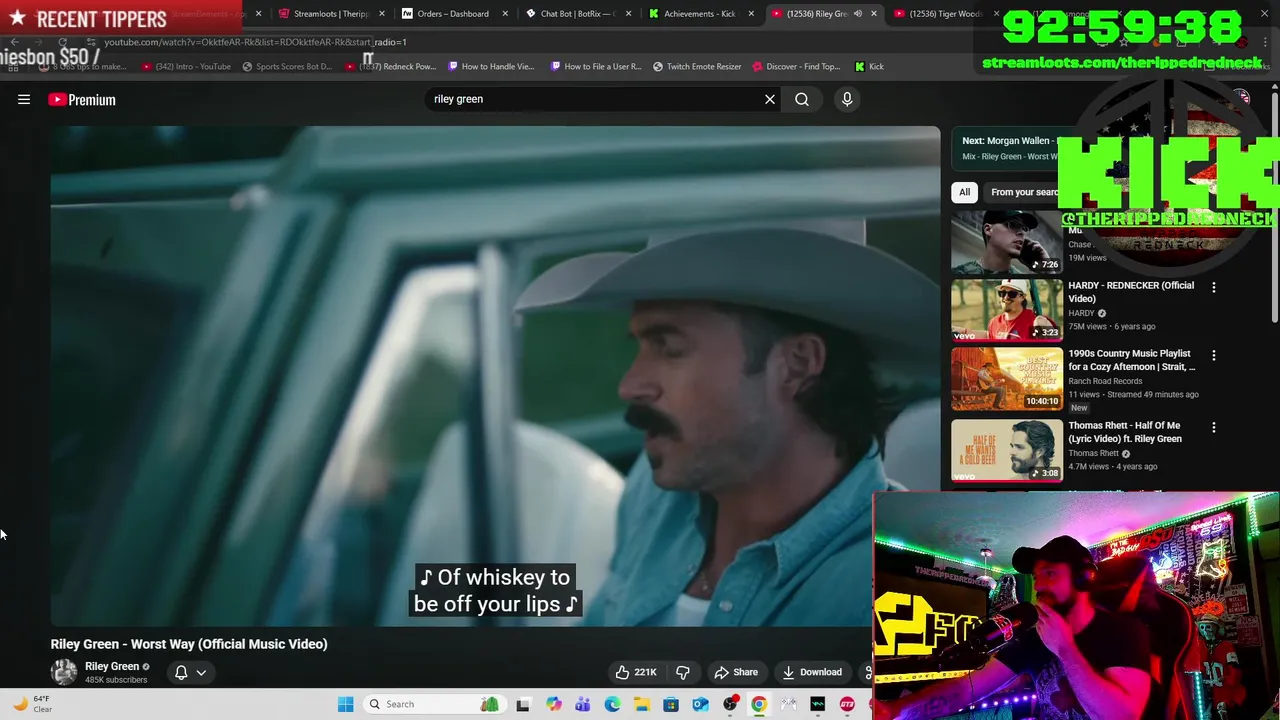Click the browser address bar URL
Screen dimensions: 1280x720
pos(255,42)
